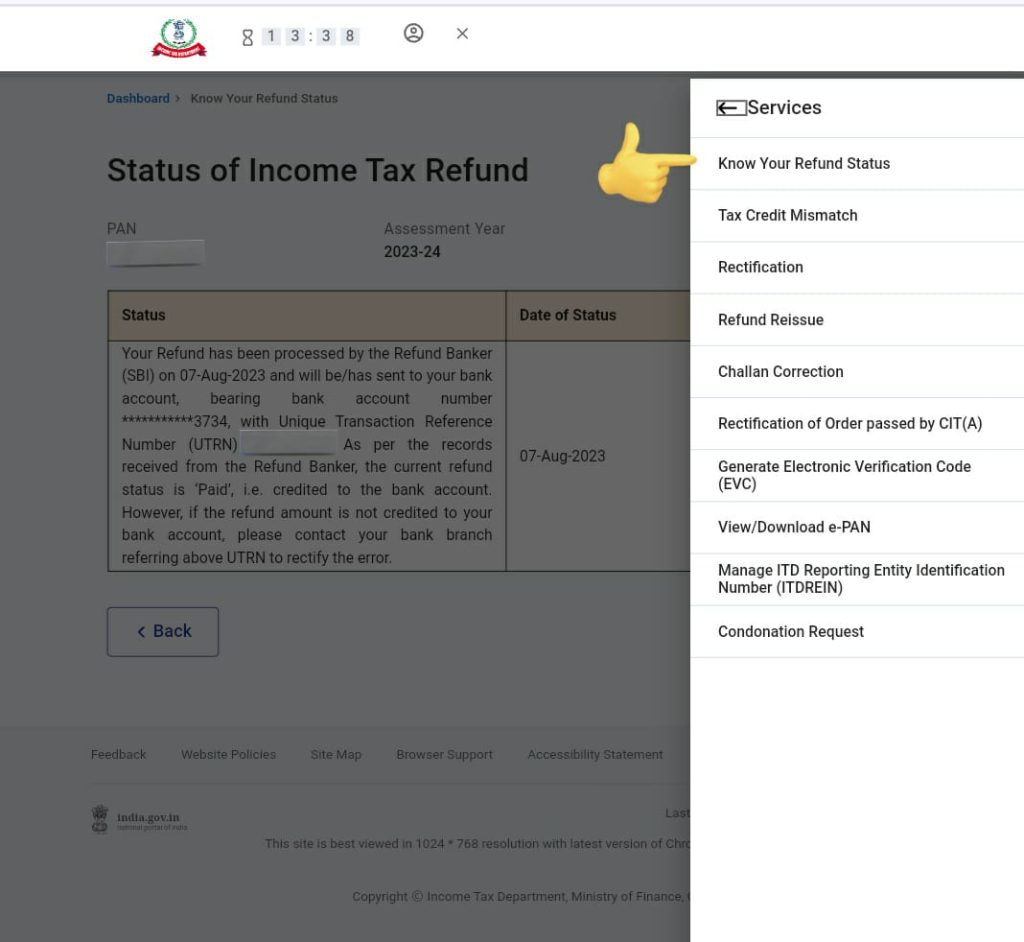Viewport: 1024px width, 942px height.
Task: Open View/Download e-PAN option
Action: tap(794, 527)
